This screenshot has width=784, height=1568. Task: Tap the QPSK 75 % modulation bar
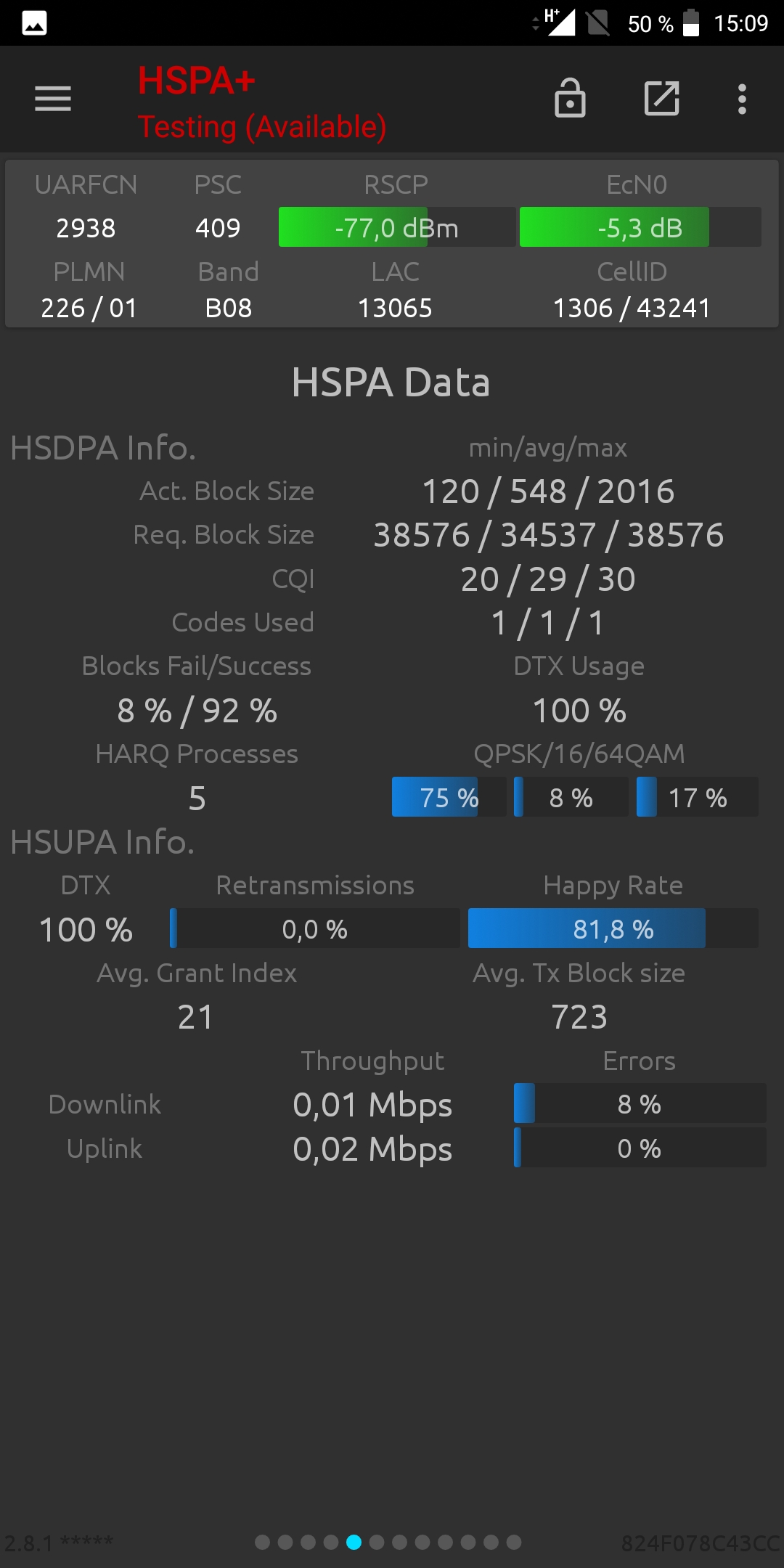click(x=449, y=797)
